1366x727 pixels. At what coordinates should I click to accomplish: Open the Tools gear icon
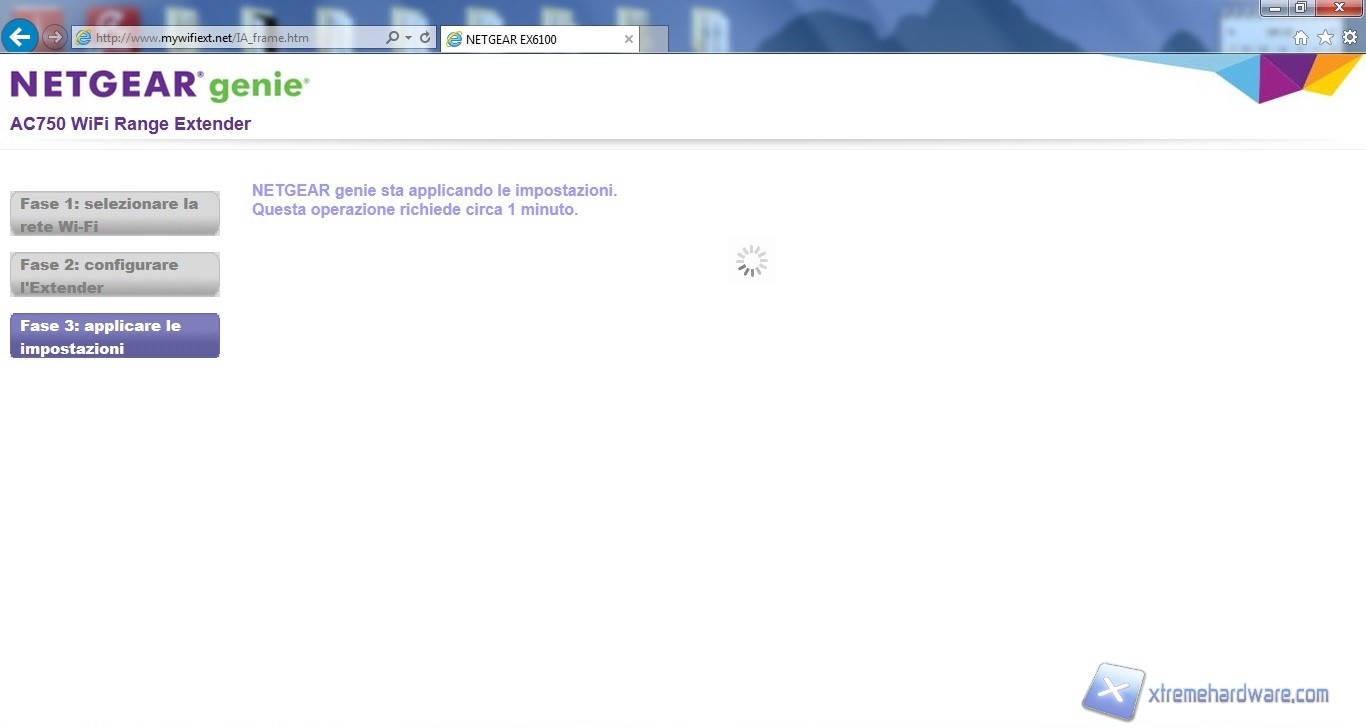(x=1349, y=38)
